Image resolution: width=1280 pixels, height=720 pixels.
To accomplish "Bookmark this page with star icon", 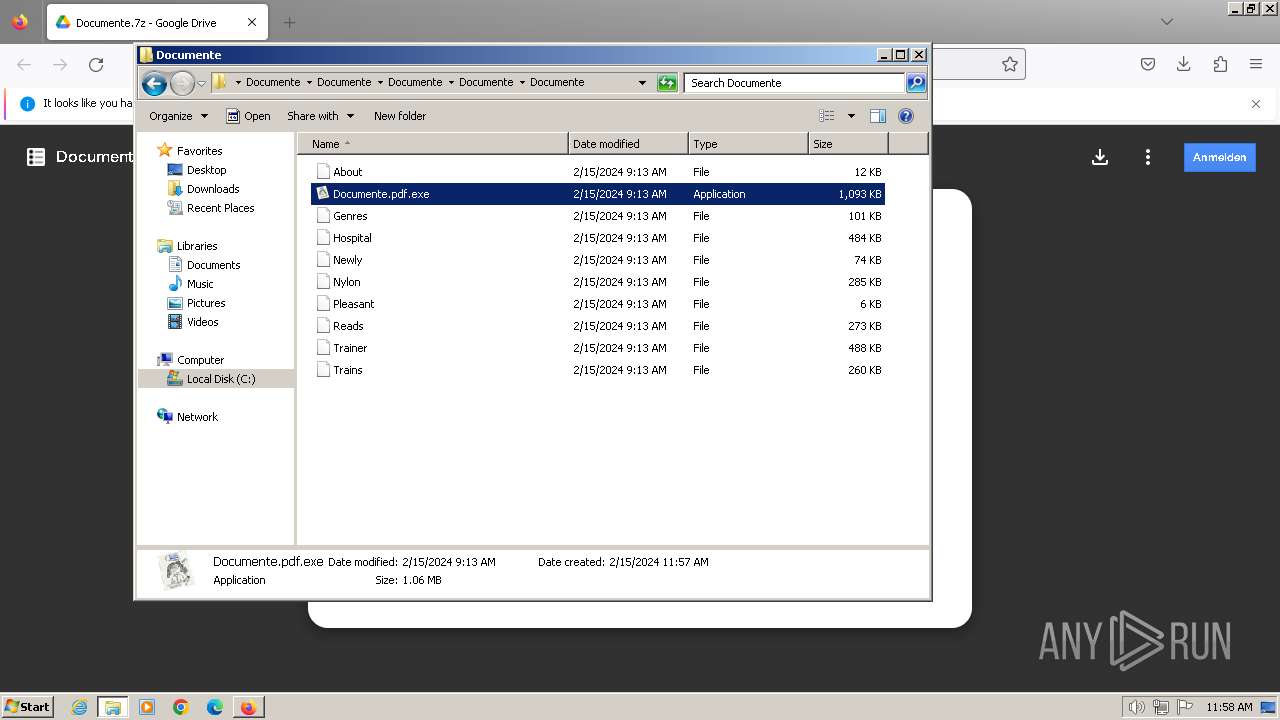I will click(x=1010, y=65).
